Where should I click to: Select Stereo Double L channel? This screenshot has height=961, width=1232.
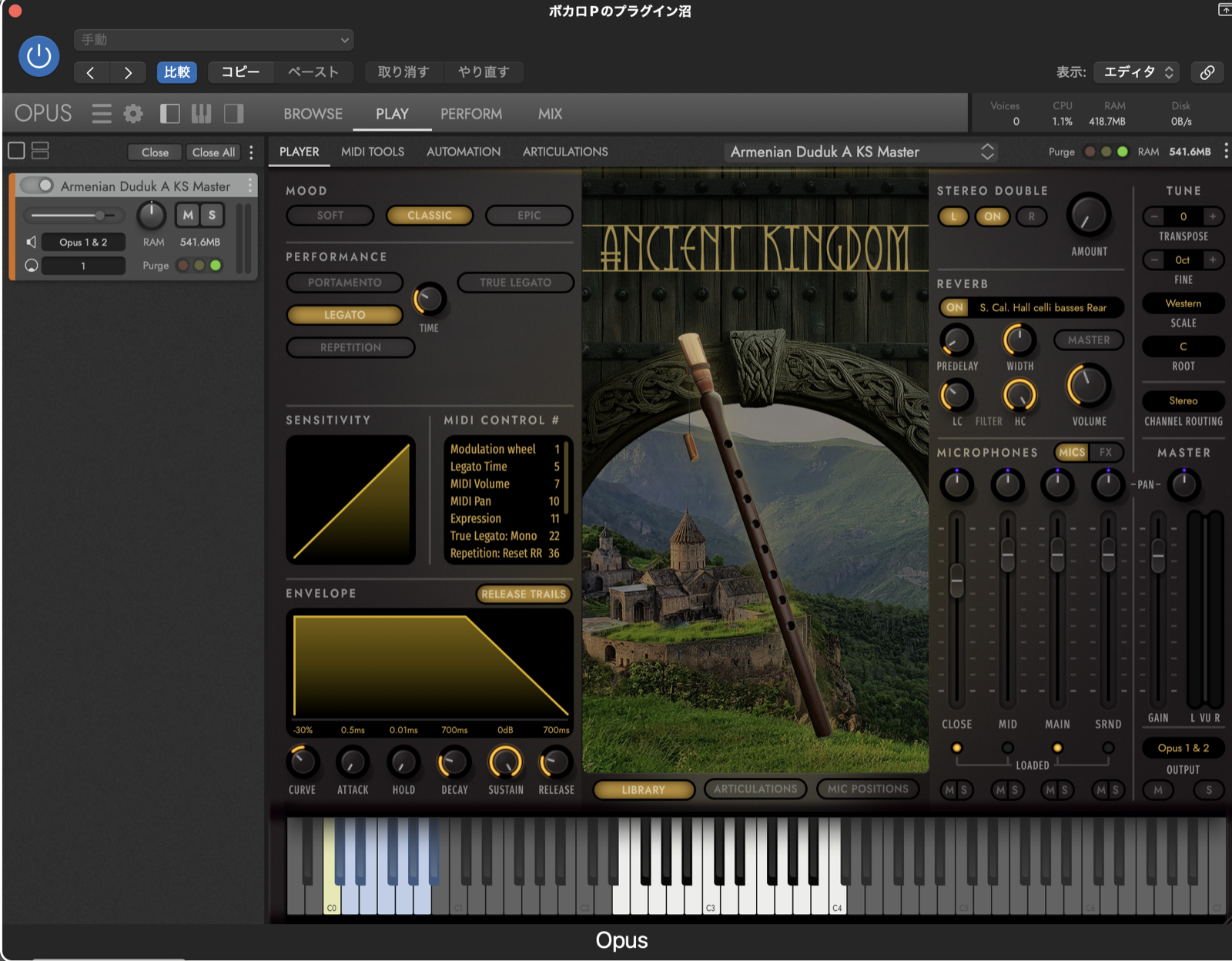pyautogui.click(x=953, y=216)
